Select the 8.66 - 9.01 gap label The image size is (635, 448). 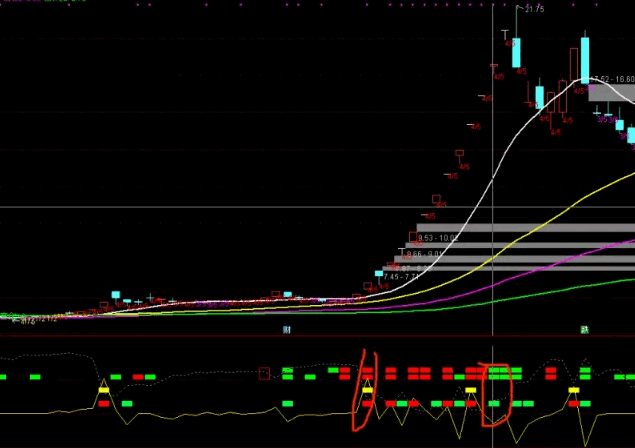tap(425, 254)
